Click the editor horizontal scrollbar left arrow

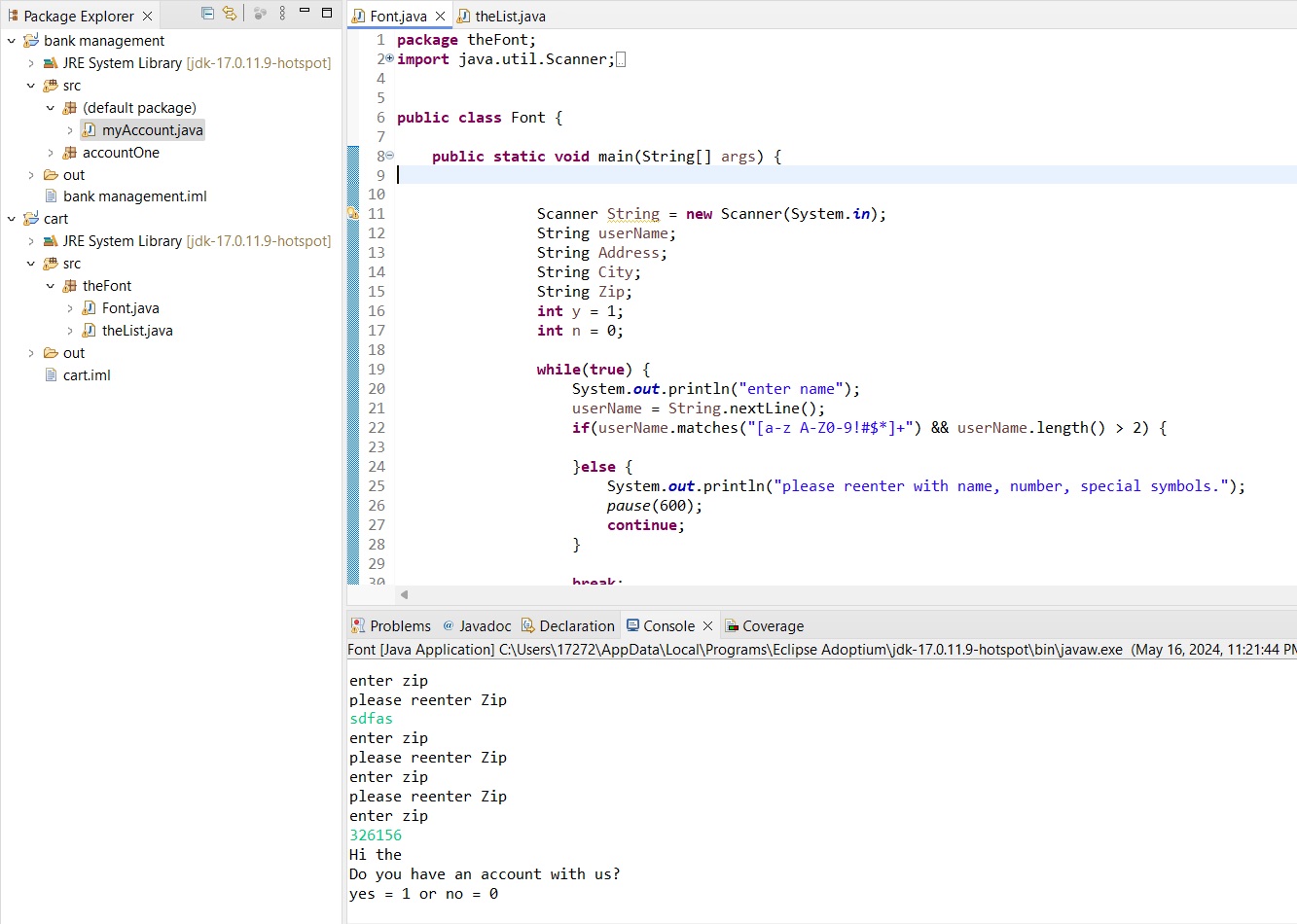click(404, 594)
